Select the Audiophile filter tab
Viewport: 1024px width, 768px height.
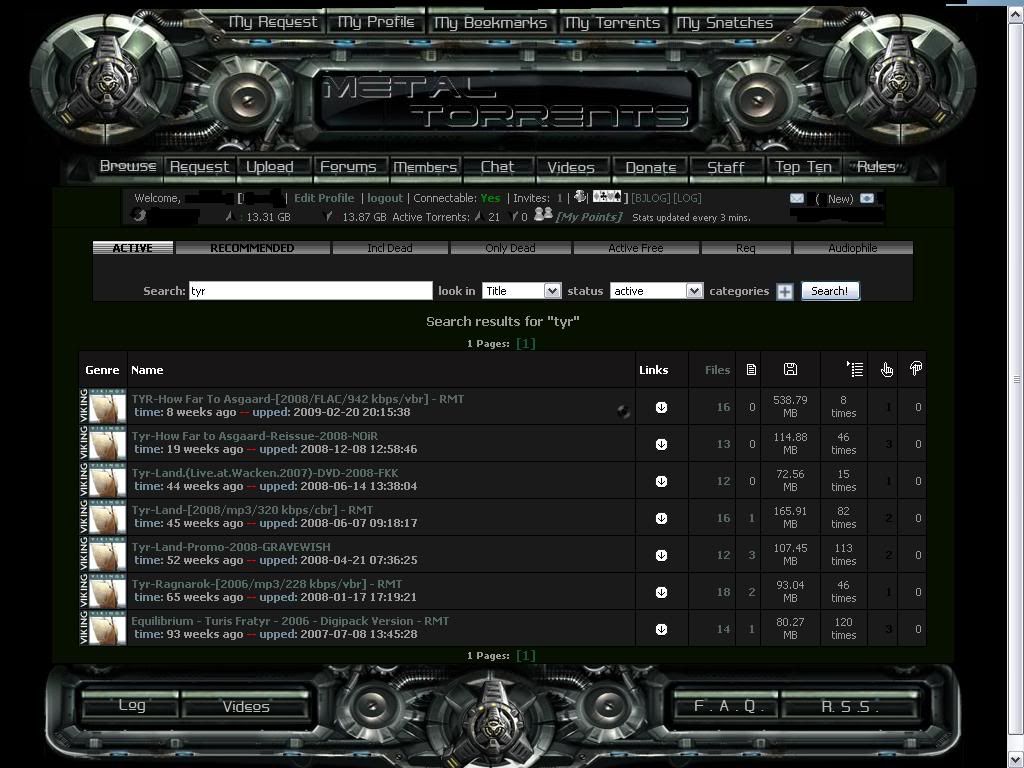coord(852,248)
